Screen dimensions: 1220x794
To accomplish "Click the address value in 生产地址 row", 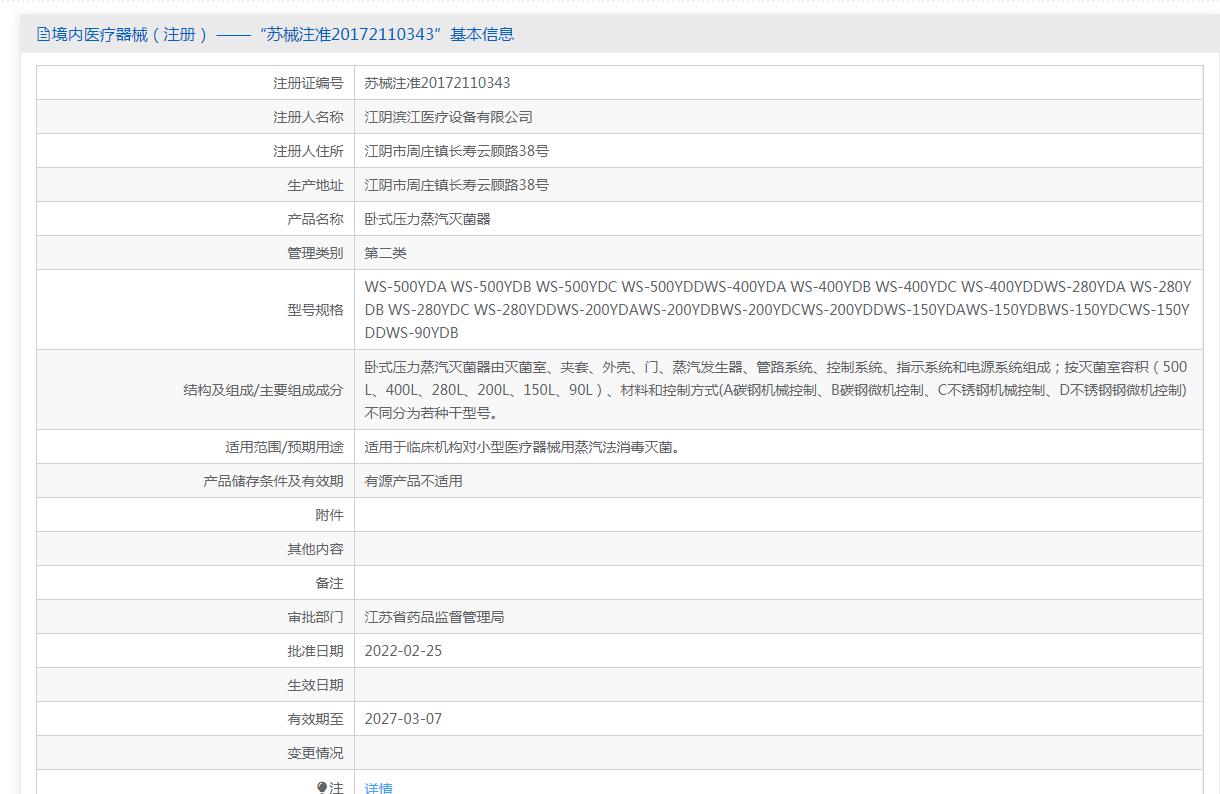I will tap(456, 185).
